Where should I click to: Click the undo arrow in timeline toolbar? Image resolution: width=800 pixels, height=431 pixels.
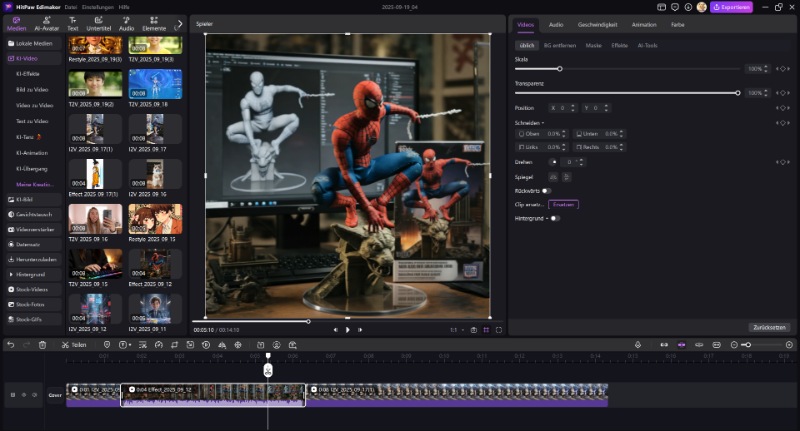tap(10, 345)
